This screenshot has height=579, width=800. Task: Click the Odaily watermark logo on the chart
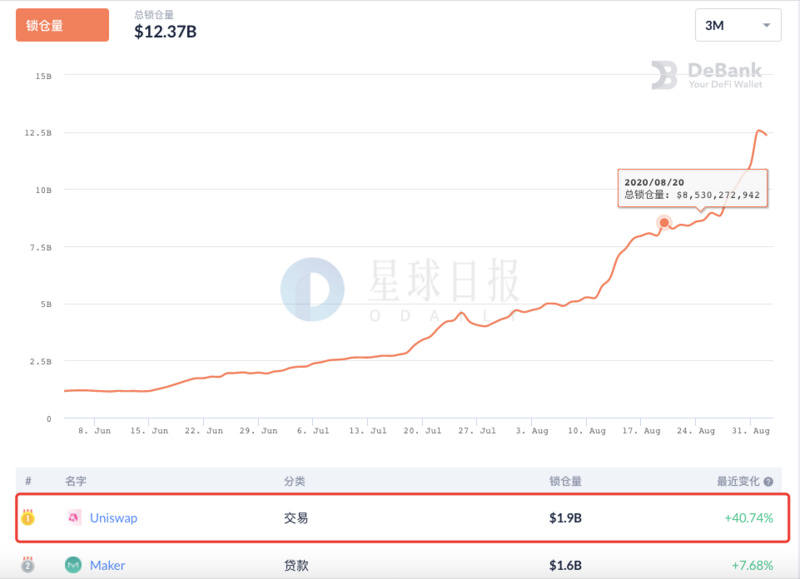310,285
